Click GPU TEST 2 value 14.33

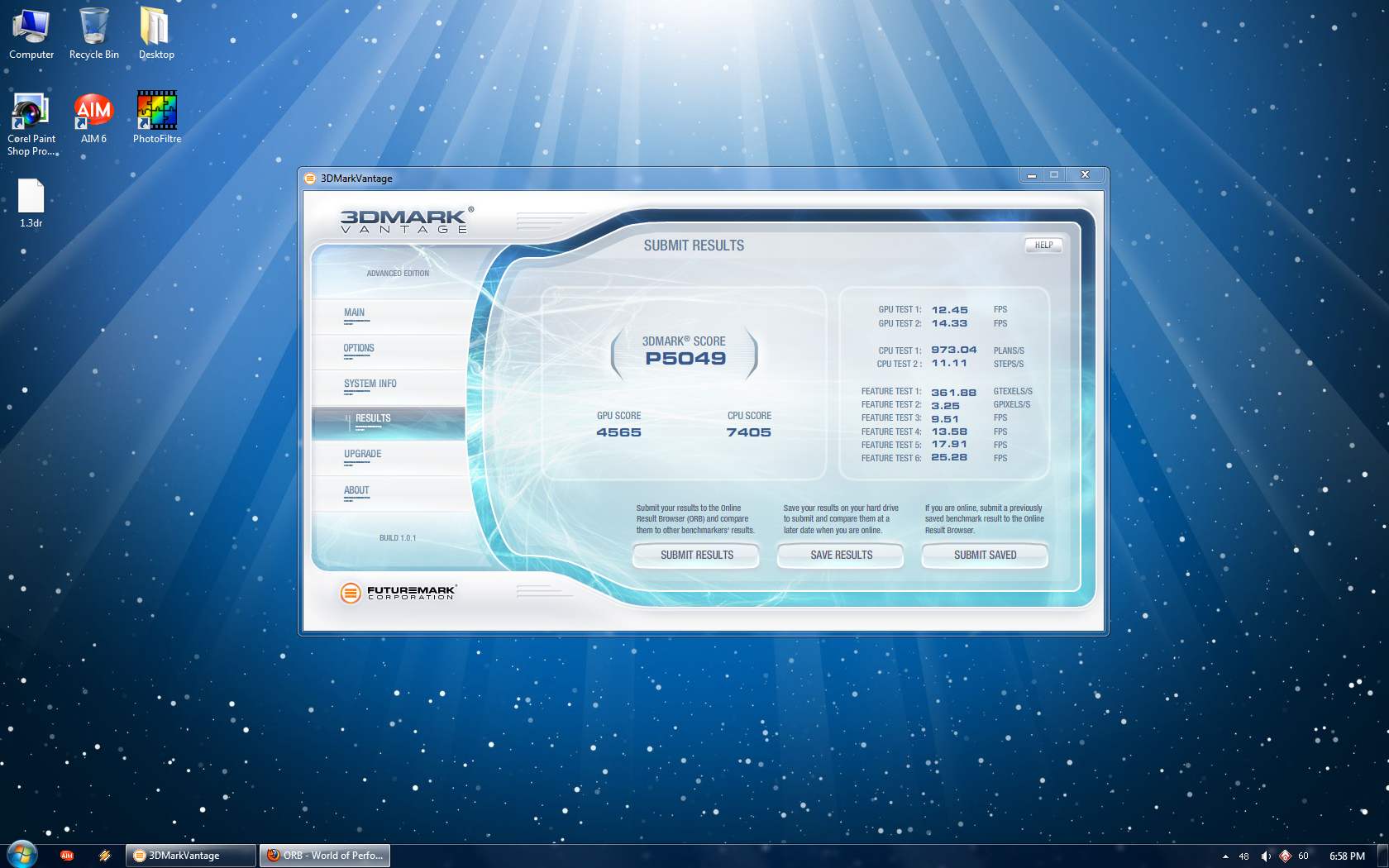949,324
